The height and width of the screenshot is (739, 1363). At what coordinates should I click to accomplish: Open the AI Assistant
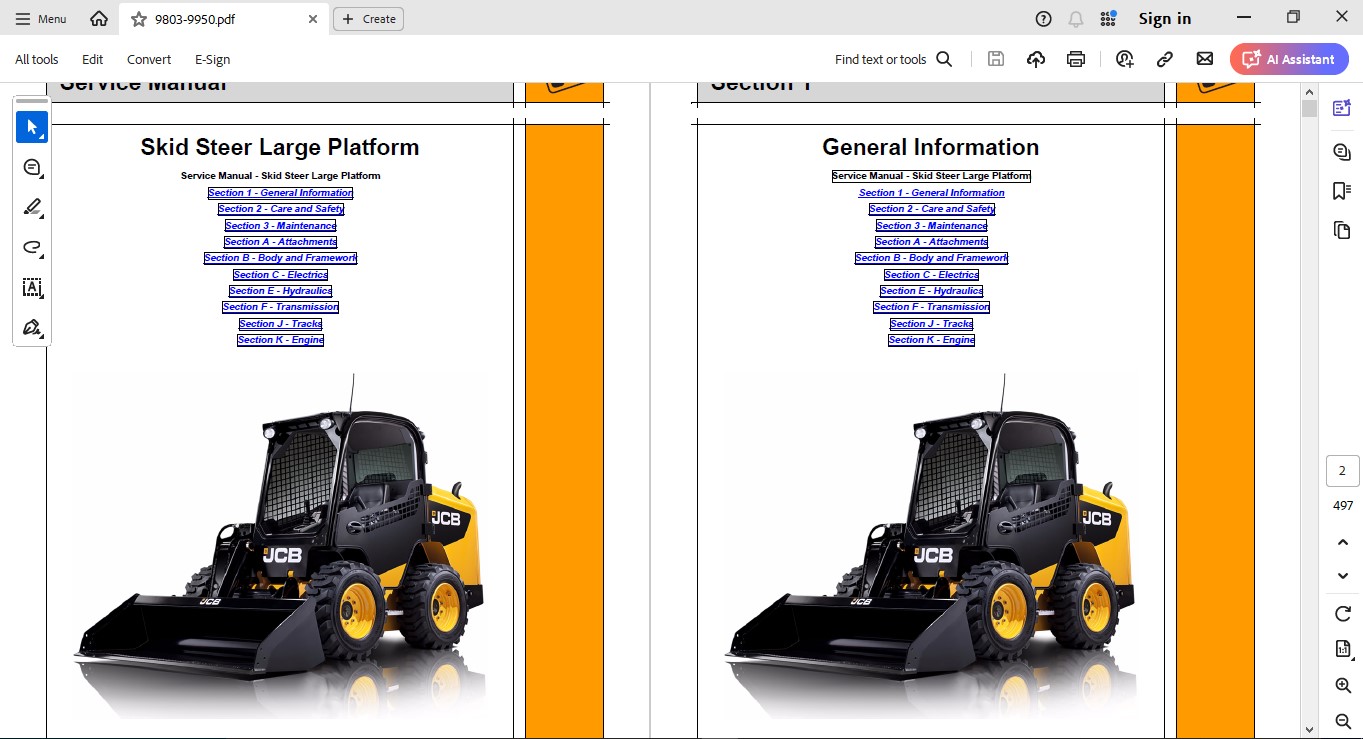click(x=1289, y=59)
